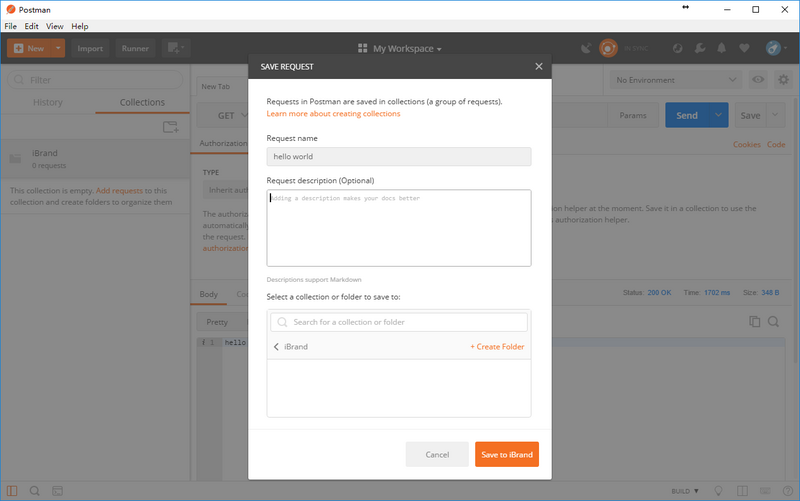
Task: Open the console icon in status bar
Action: point(58,491)
